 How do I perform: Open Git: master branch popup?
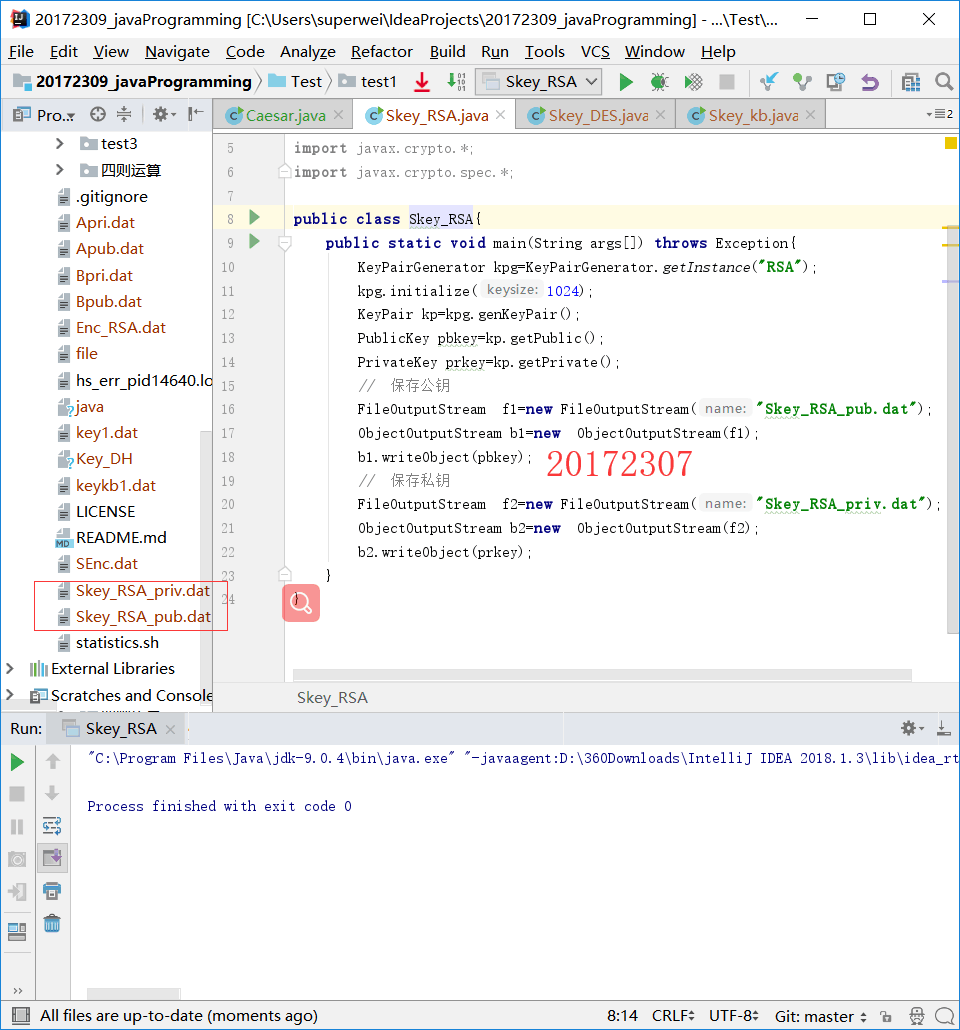click(821, 1016)
